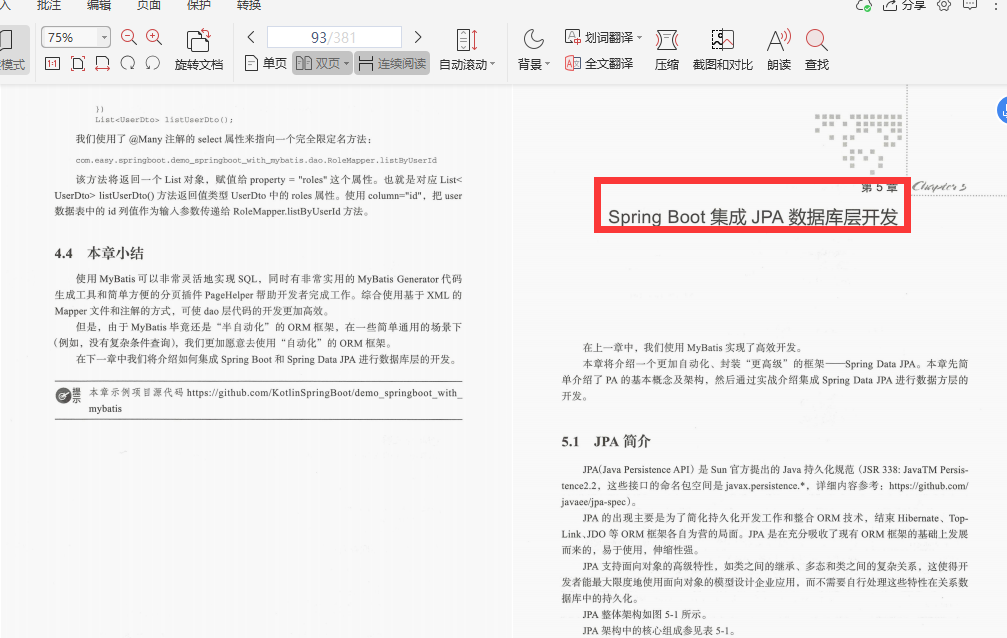Click the zoom out magnifier icon
The height and width of the screenshot is (638, 1007).
point(128,37)
